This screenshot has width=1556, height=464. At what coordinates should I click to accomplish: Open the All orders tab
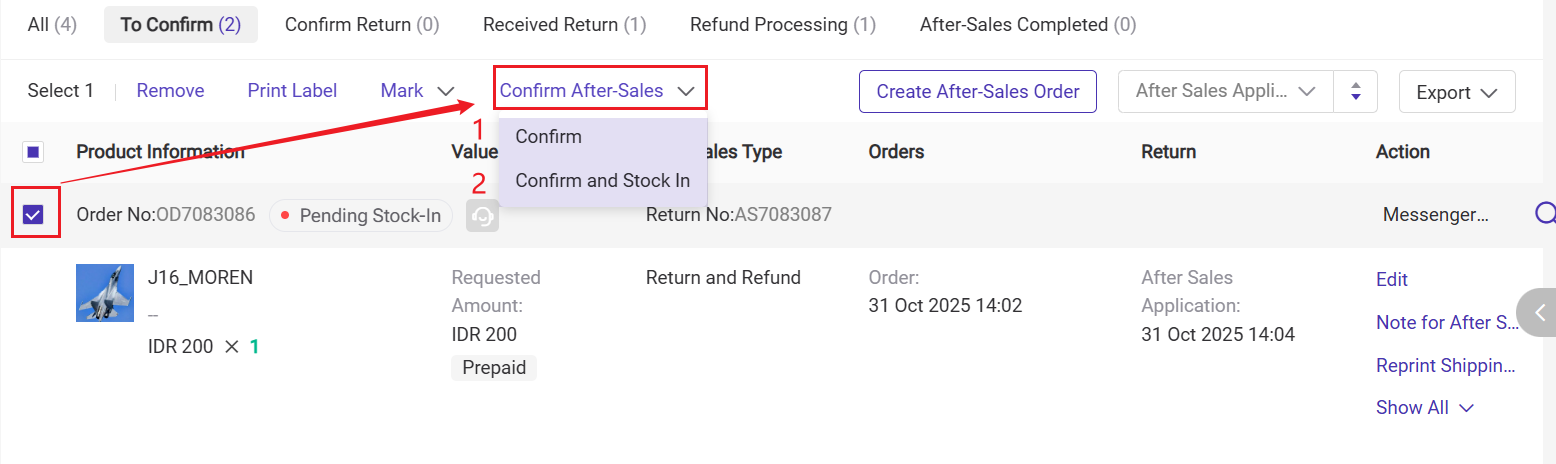pos(52,24)
